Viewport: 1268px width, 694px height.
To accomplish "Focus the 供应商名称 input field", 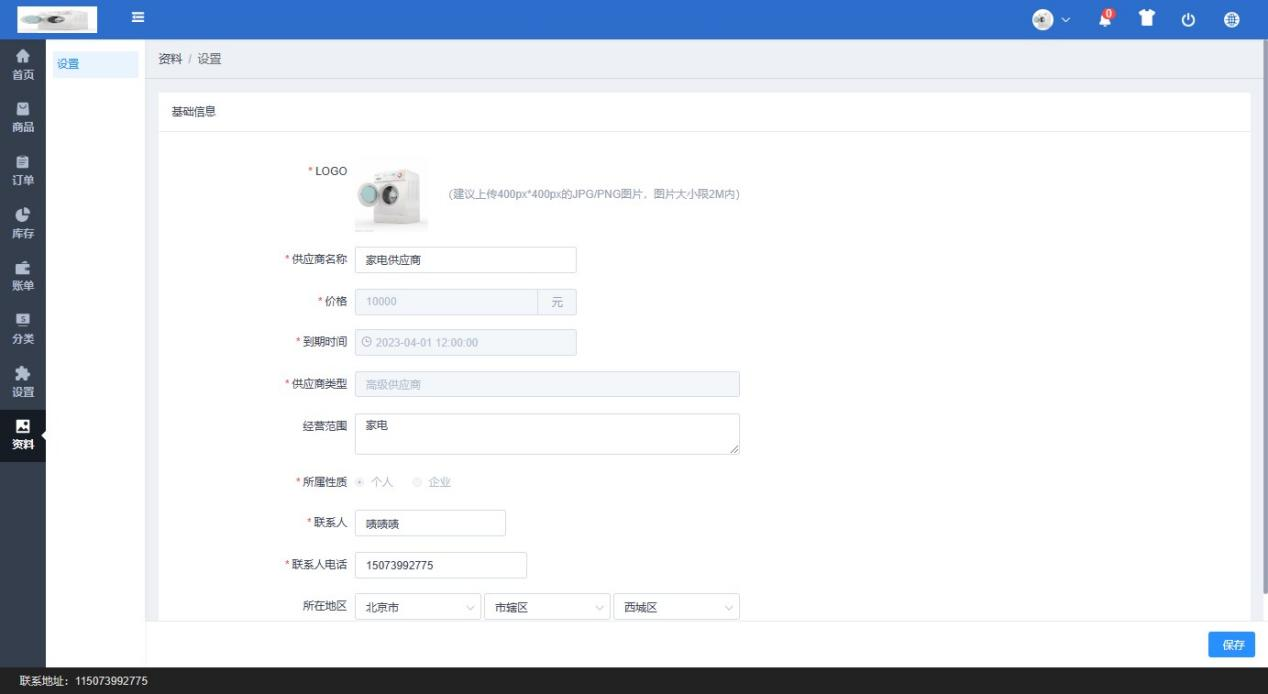I will [466, 260].
